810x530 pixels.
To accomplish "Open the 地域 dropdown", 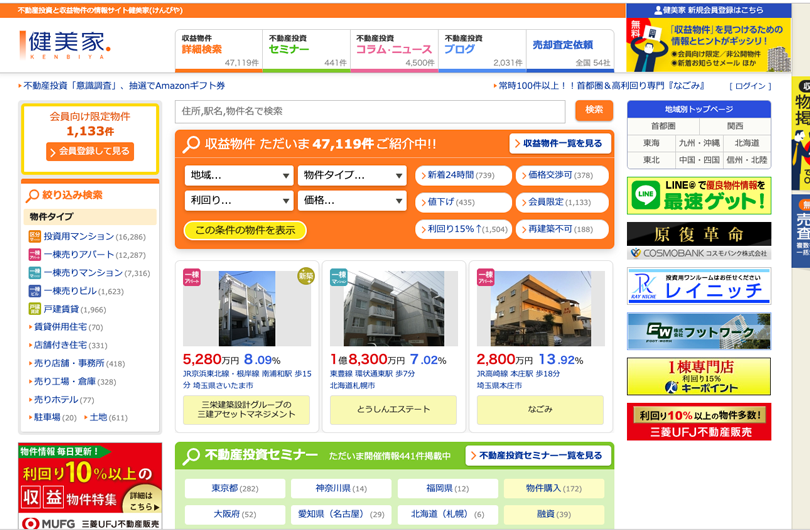I will 239,176.
